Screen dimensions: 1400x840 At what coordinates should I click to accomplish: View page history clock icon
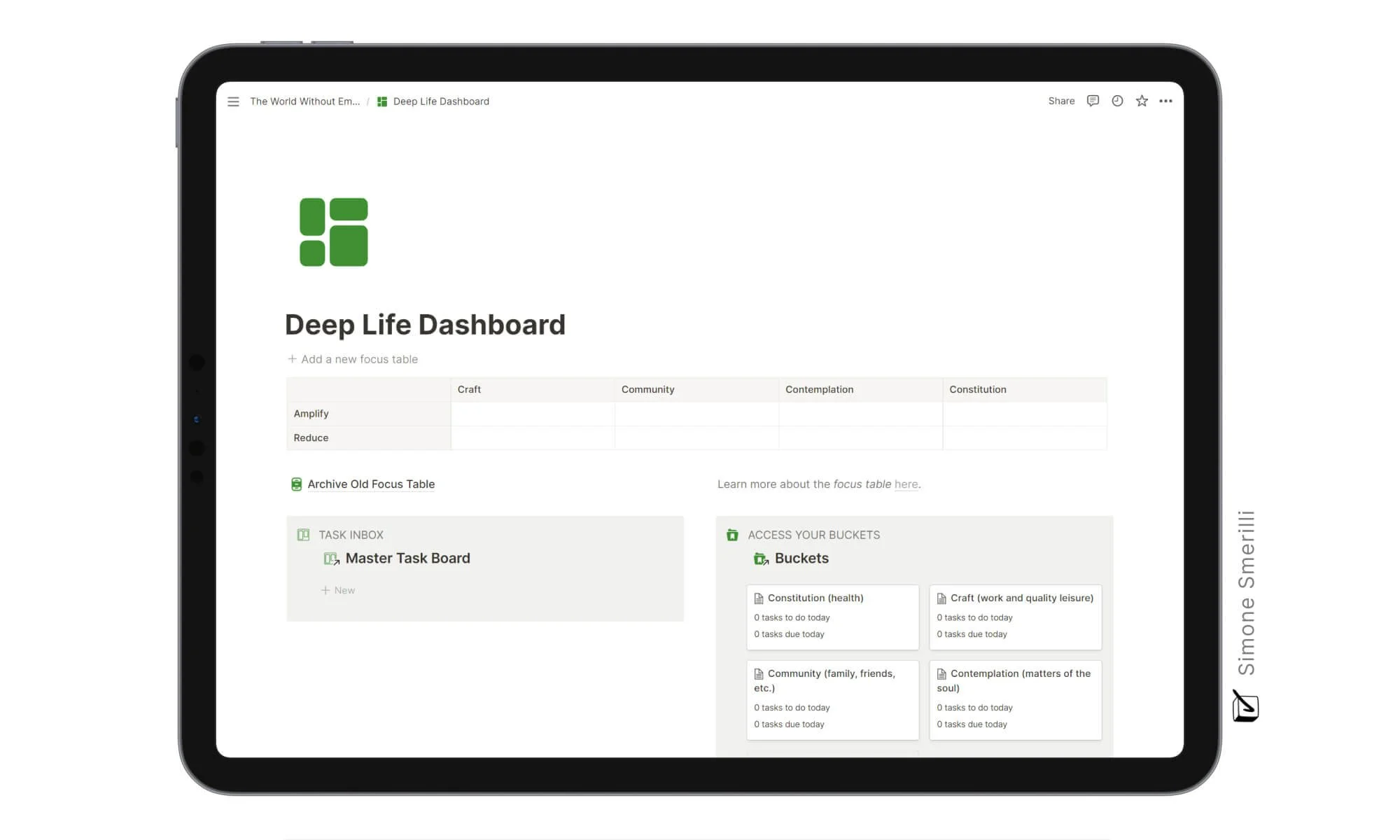click(1117, 101)
